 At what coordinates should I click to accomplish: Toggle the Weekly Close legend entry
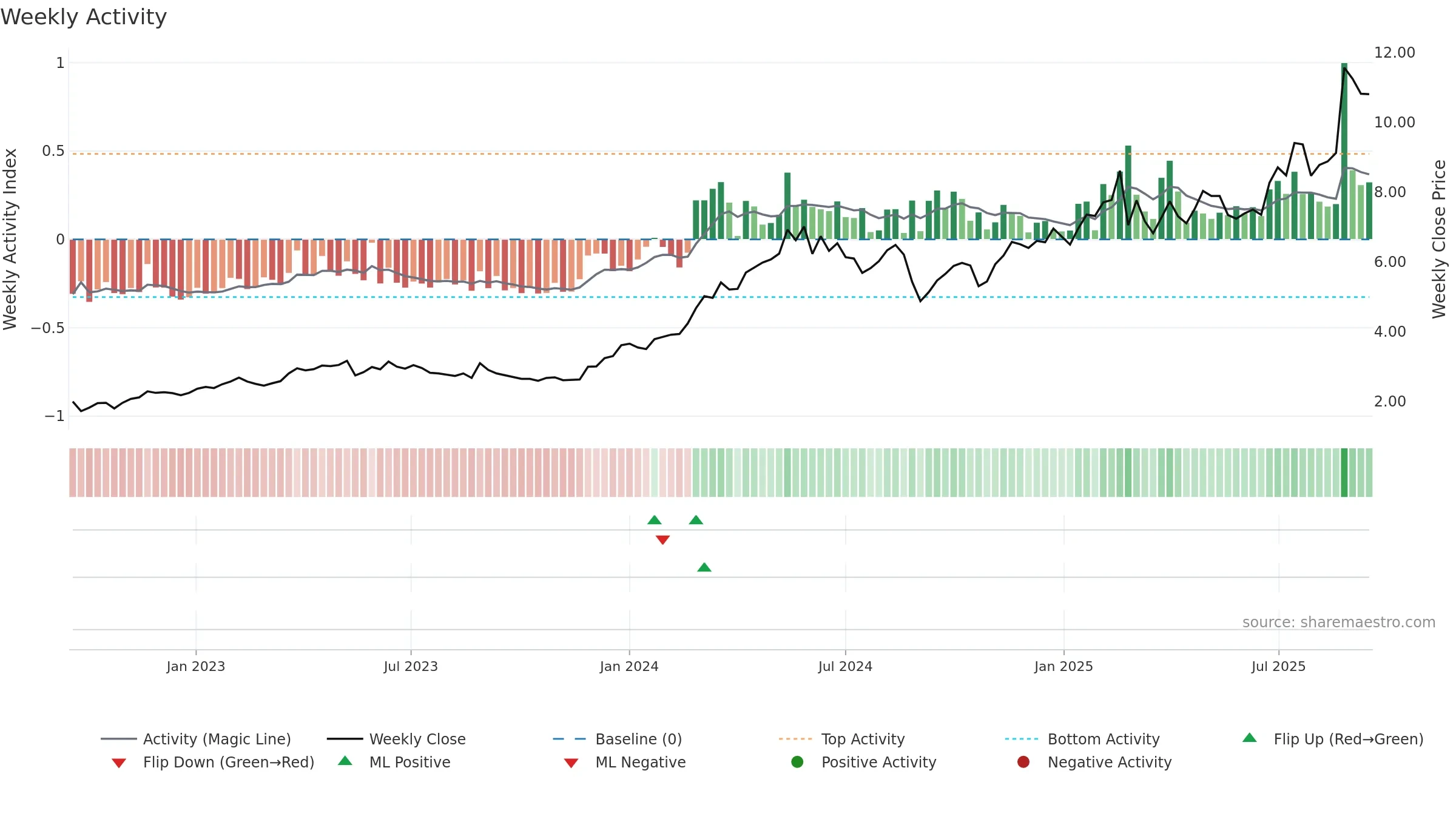coord(396,739)
